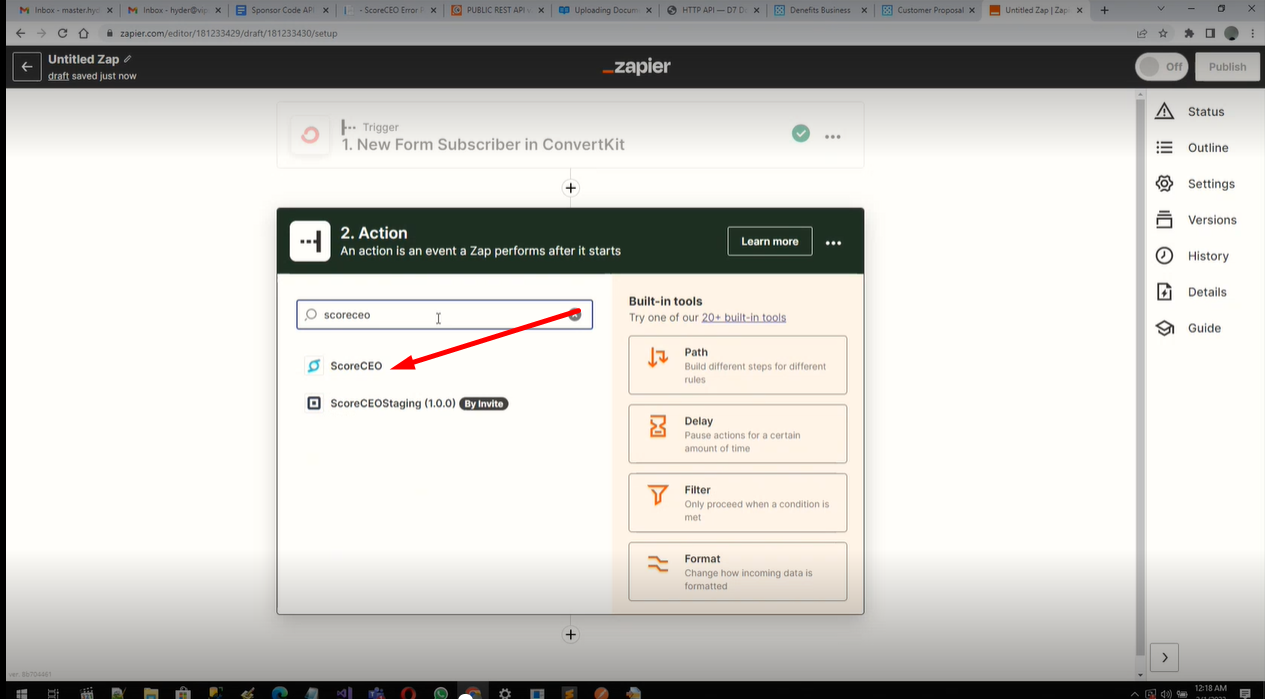1265x699 pixels.
Task: Open trigger step three-dot menu
Action: [833, 136]
